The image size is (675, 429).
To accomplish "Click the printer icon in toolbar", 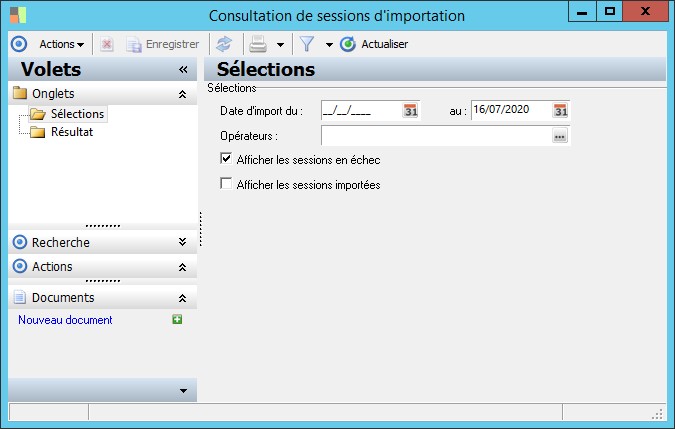I will (x=257, y=44).
